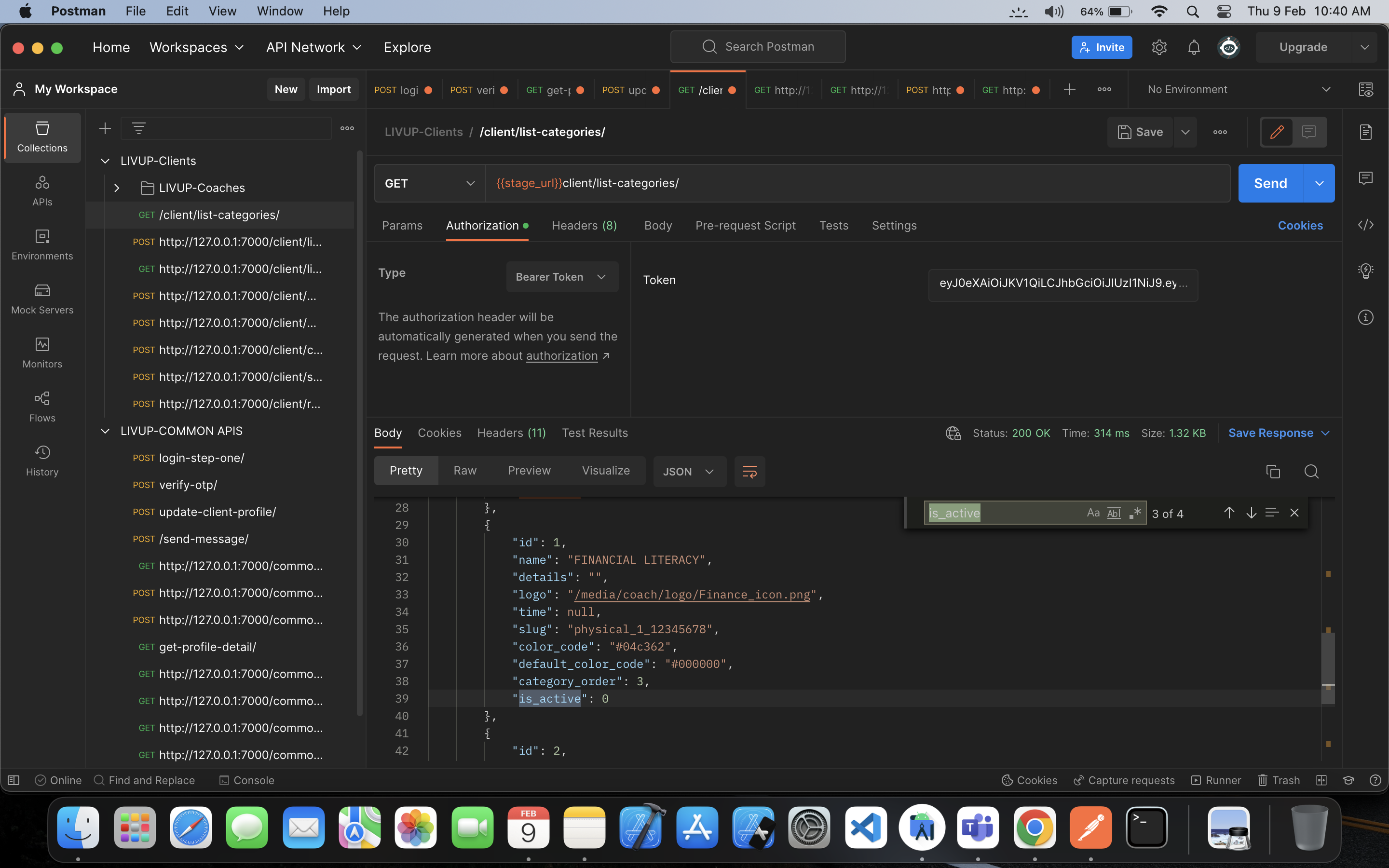
Task: Switch to the Visualize response view
Action: pos(606,471)
